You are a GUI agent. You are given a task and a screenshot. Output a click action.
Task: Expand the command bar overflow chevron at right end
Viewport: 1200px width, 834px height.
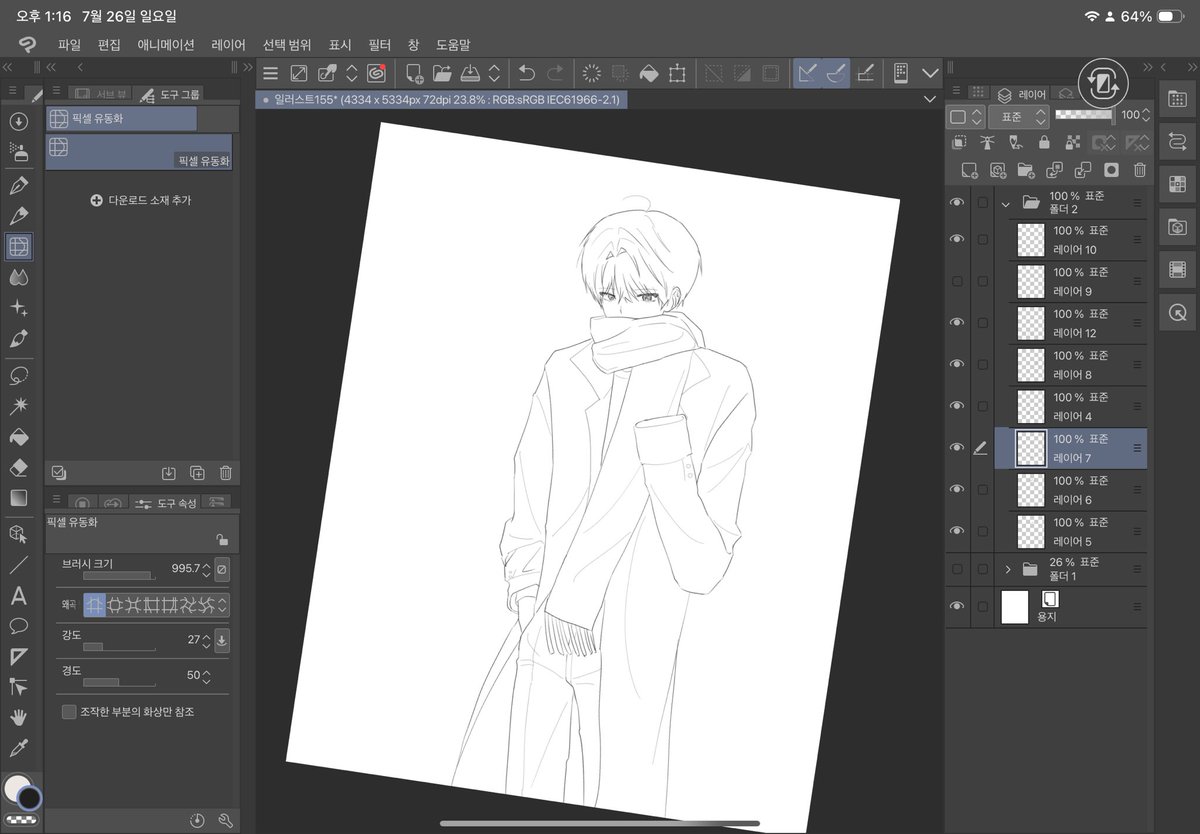coord(930,73)
